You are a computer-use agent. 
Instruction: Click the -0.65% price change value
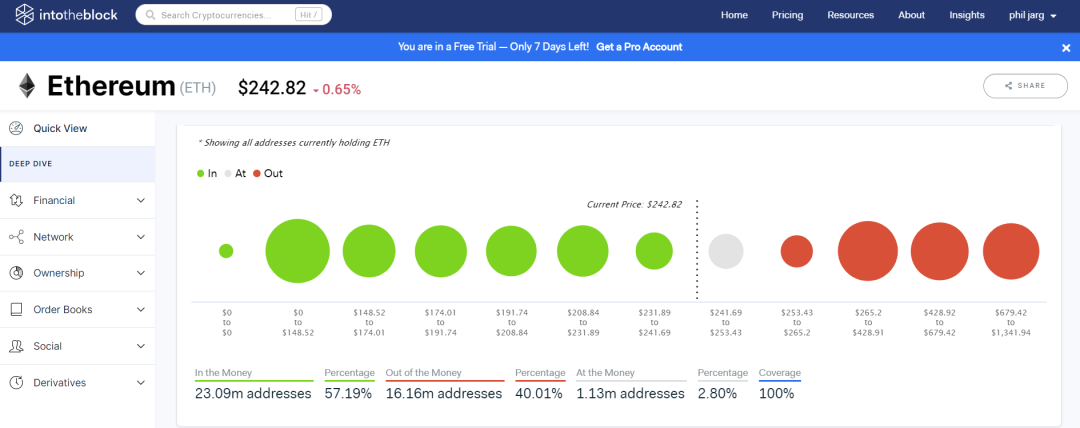click(x=342, y=90)
